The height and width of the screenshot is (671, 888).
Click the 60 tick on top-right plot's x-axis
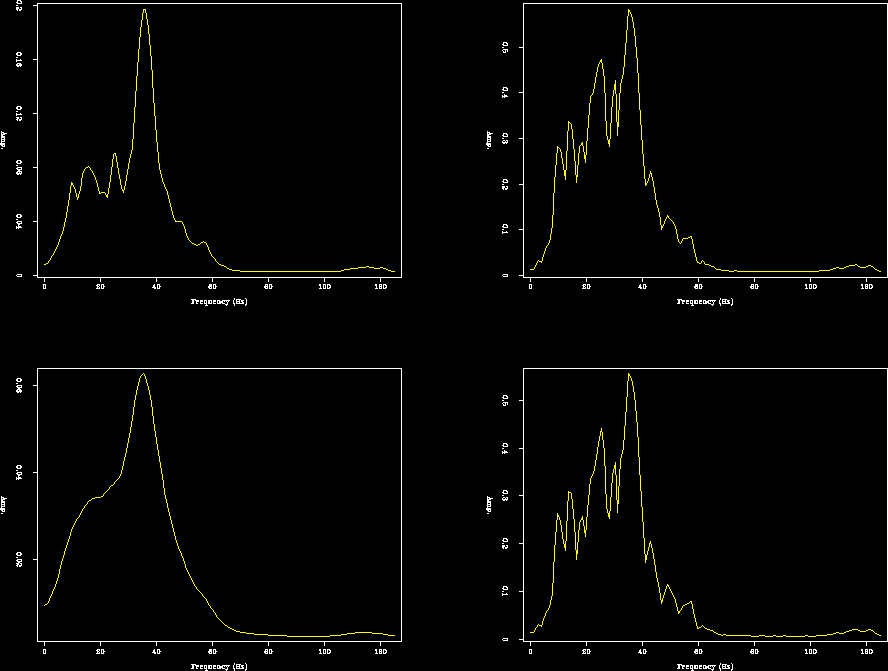tap(698, 286)
